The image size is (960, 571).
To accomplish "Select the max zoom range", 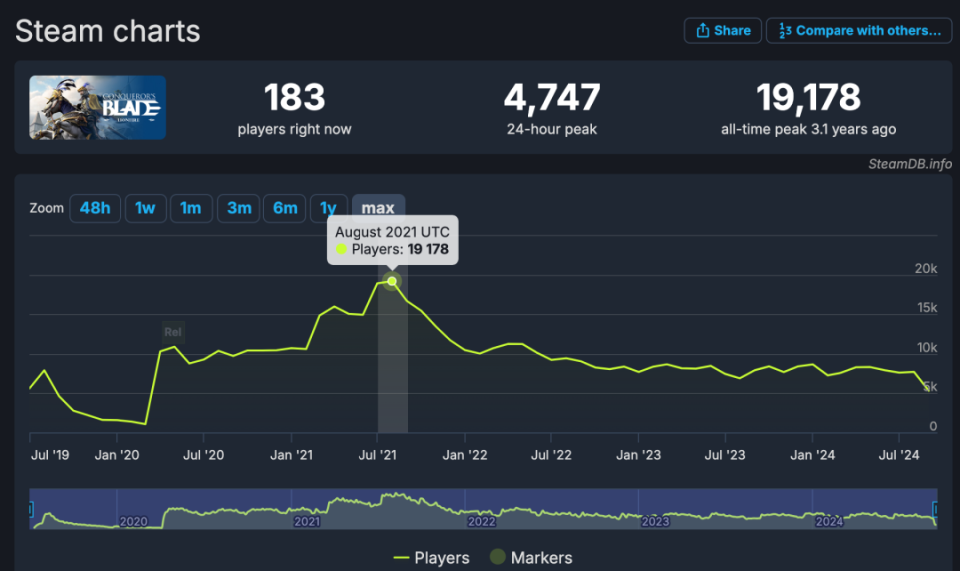I will [378, 208].
